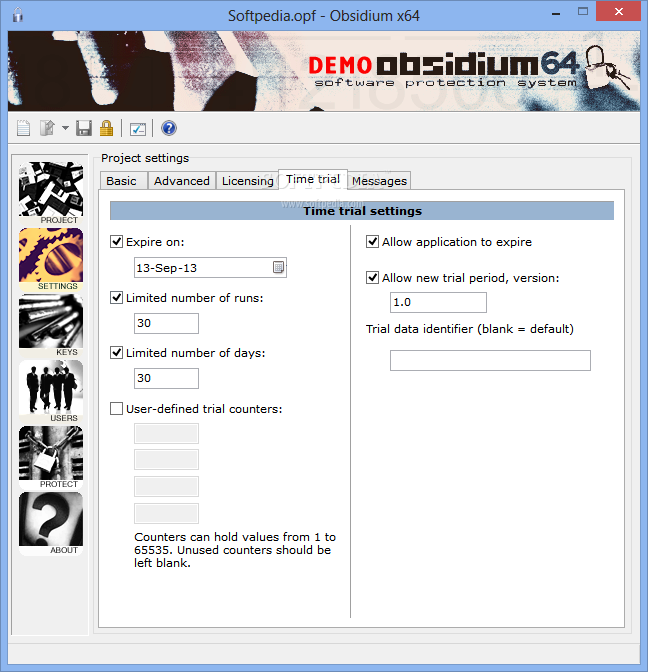Open the expiry date calendar picker
Image resolution: width=648 pixels, height=672 pixels.
click(x=279, y=267)
